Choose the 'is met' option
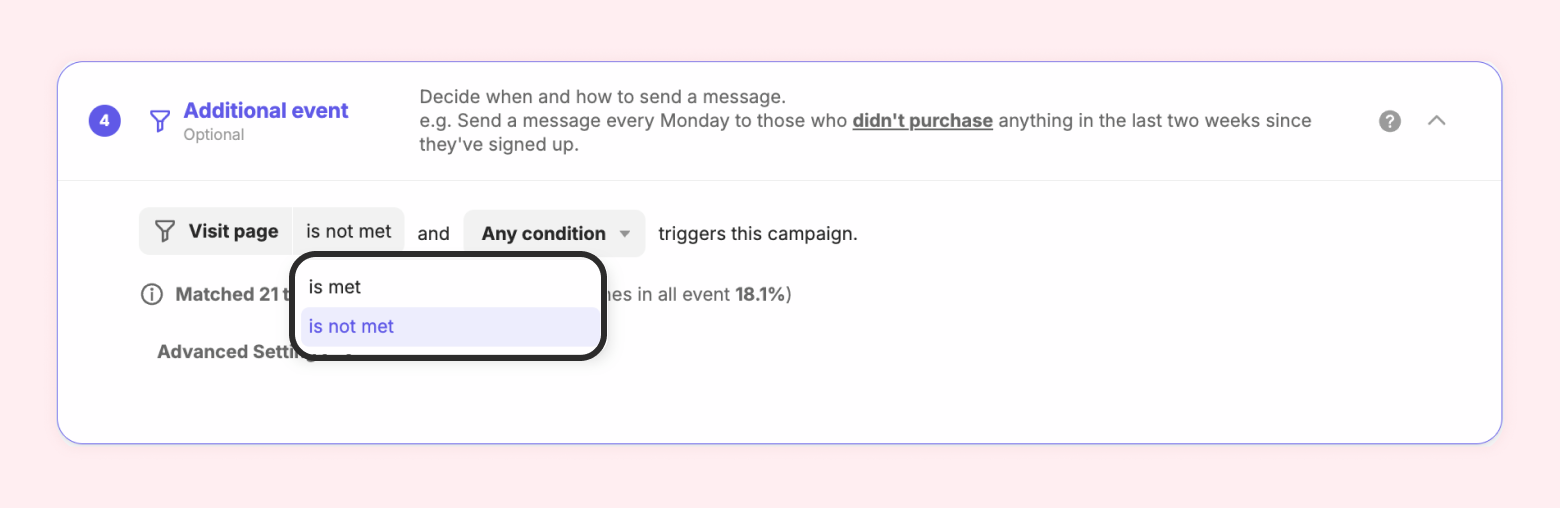 click(x=335, y=287)
